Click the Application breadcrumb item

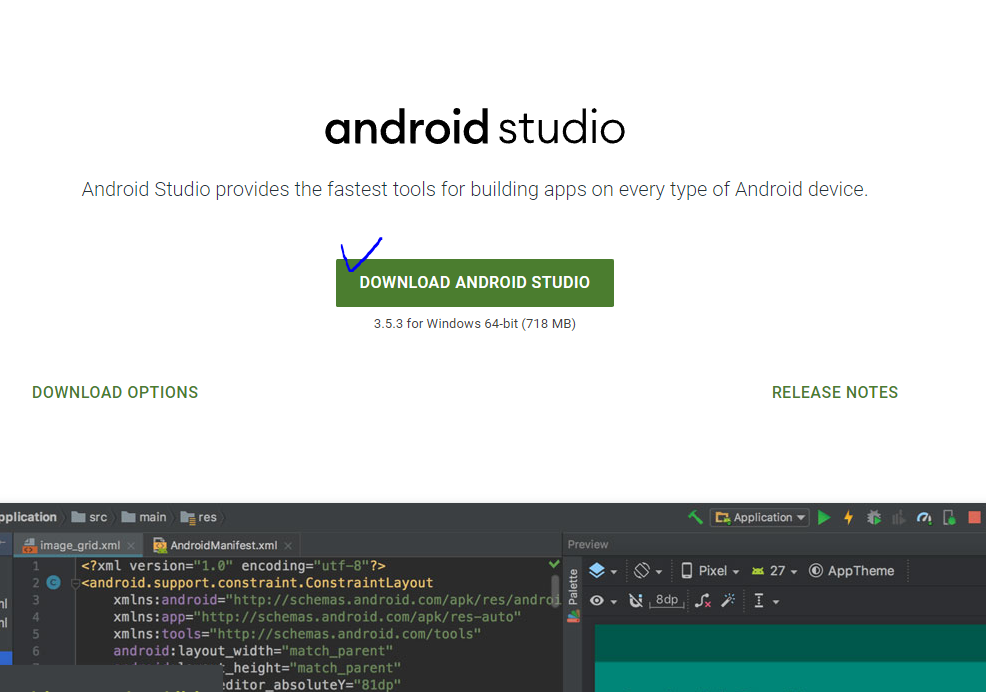click(28, 517)
